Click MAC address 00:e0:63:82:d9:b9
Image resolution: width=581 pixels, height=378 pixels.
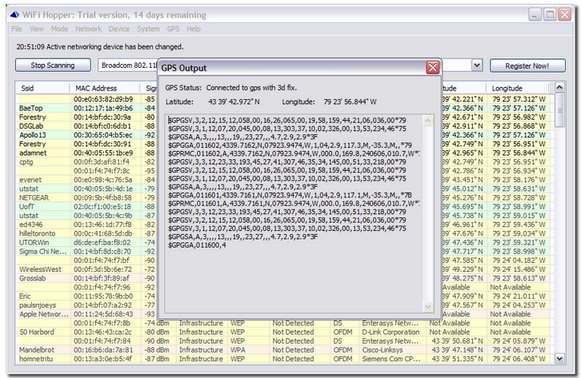click(103, 99)
